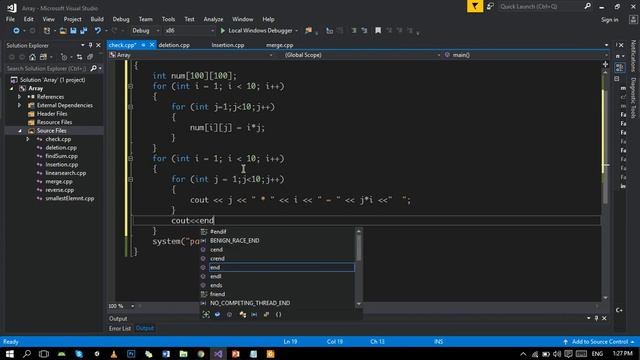Screen dimensions: 640x360
Task: Click the feedback icon beside Quick Launch
Action: [x=490, y=7]
